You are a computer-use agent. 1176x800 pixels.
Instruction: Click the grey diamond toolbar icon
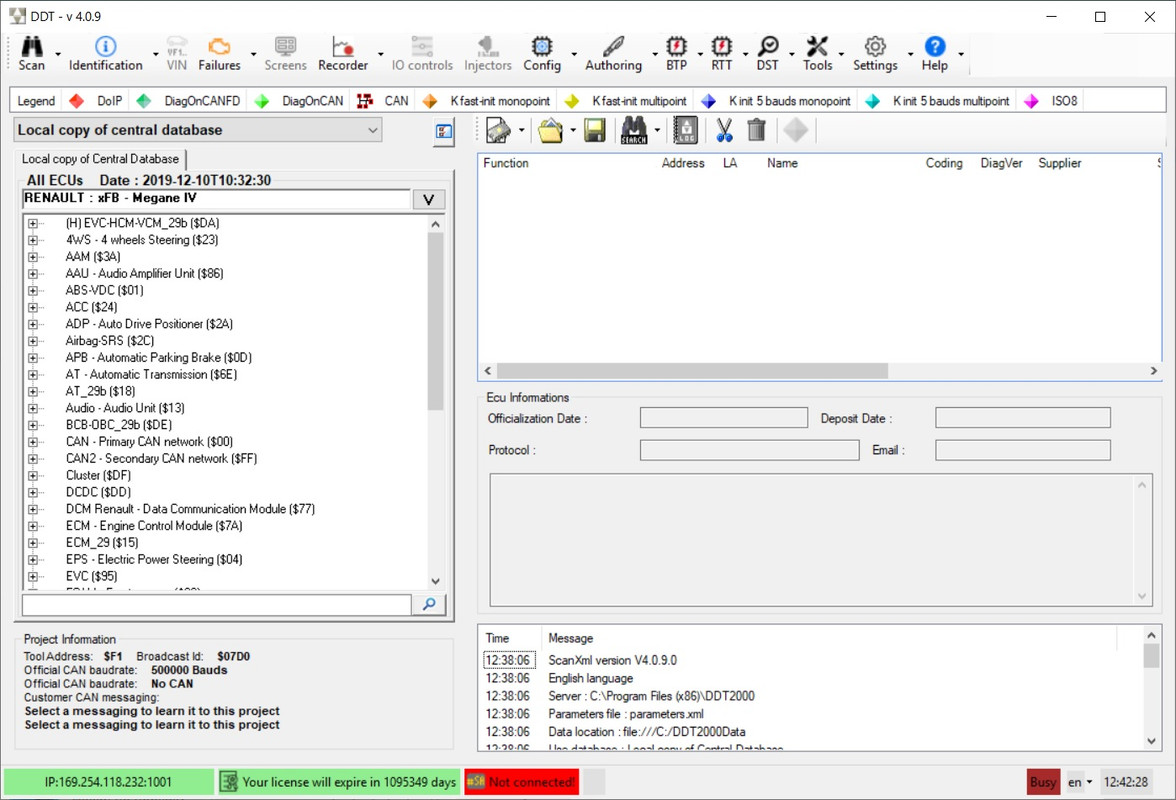pyautogui.click(x=796, y=130)
